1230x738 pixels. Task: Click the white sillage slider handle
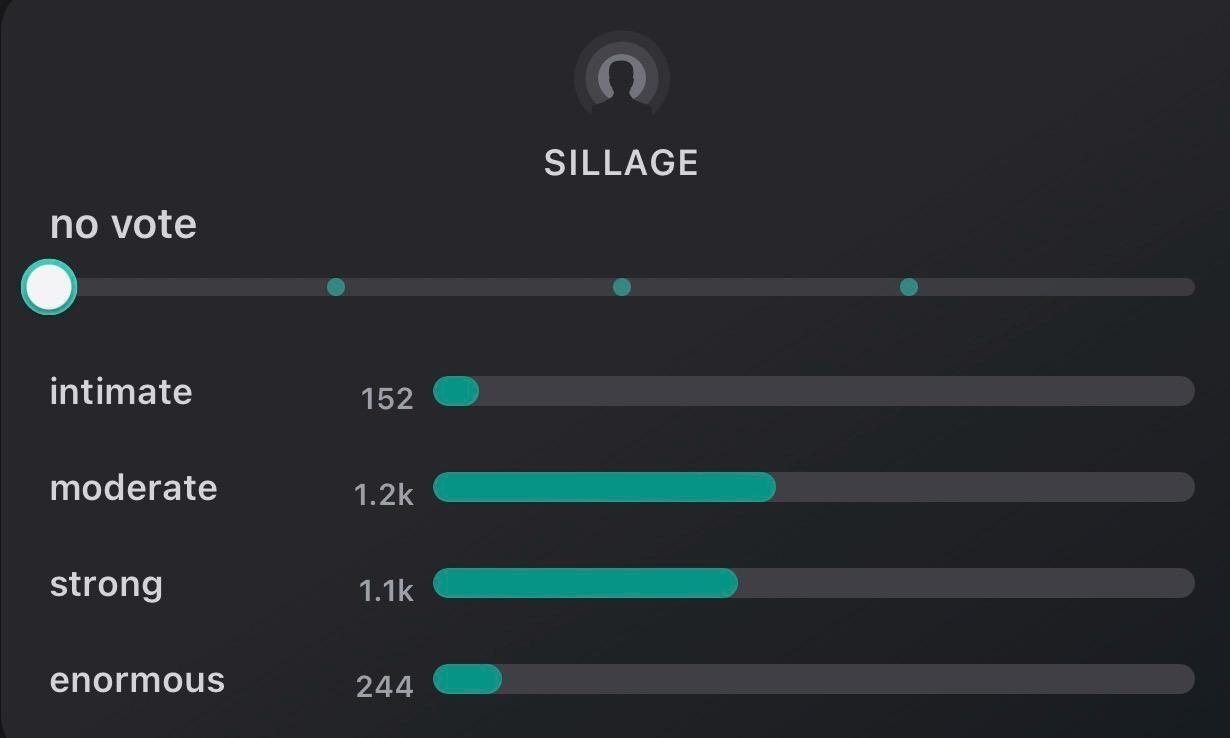[x=49, y=288]
